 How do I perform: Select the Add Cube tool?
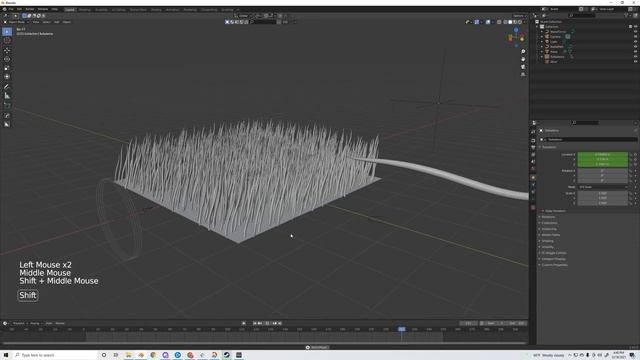7,105
